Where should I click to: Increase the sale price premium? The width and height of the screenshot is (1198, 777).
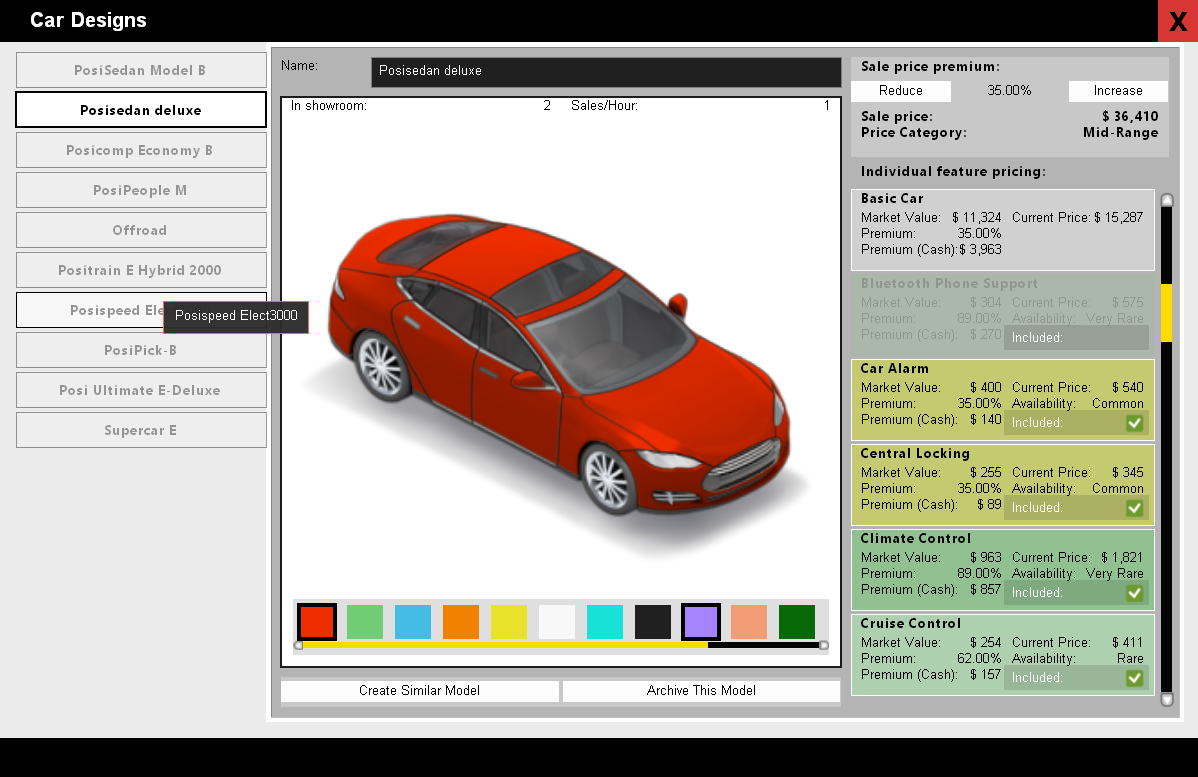click(x=1118, y=90)
